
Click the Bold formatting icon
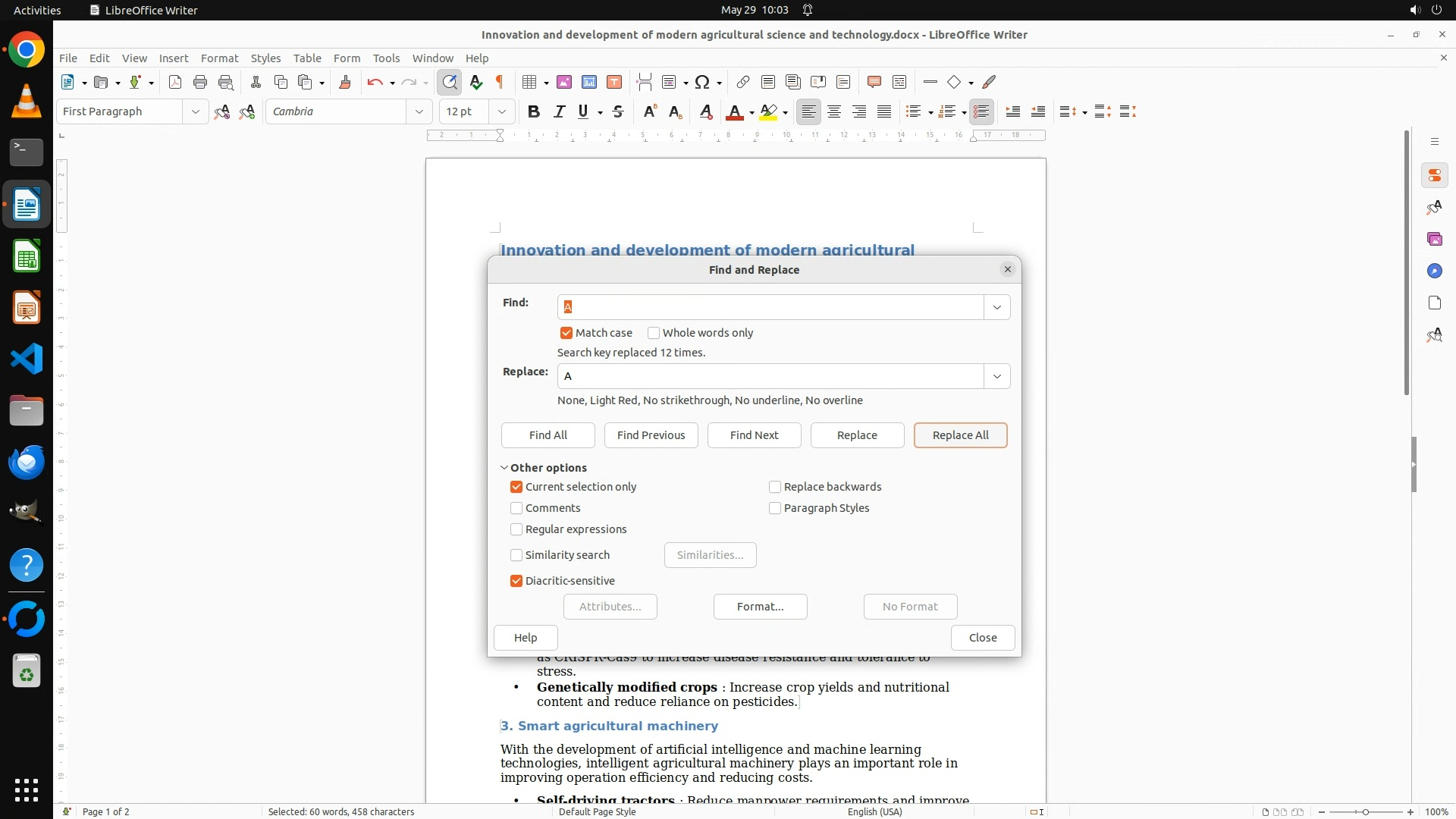coord(534,111)
